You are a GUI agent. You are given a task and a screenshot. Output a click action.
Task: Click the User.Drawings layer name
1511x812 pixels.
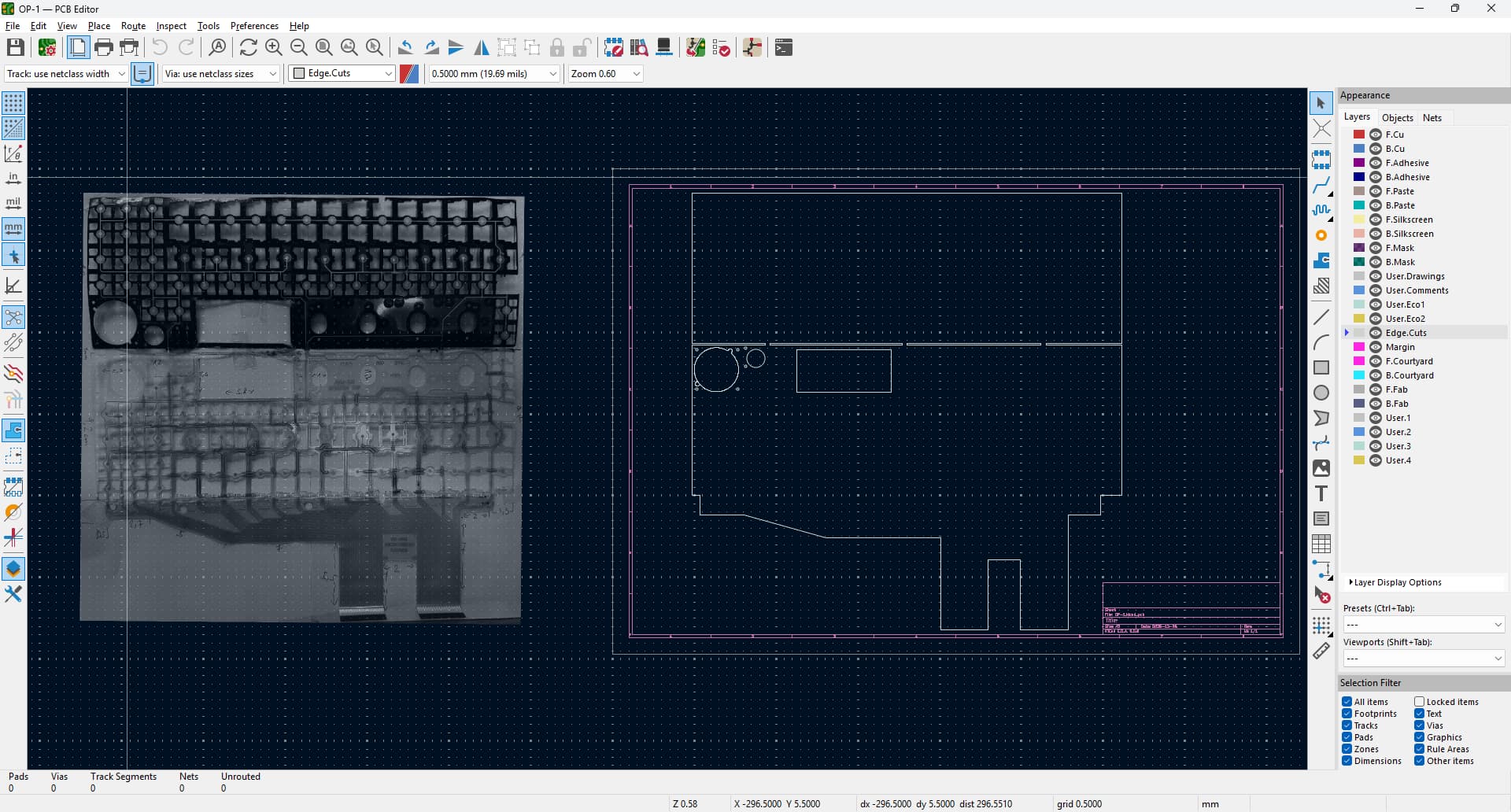[x=1415, y=276]
